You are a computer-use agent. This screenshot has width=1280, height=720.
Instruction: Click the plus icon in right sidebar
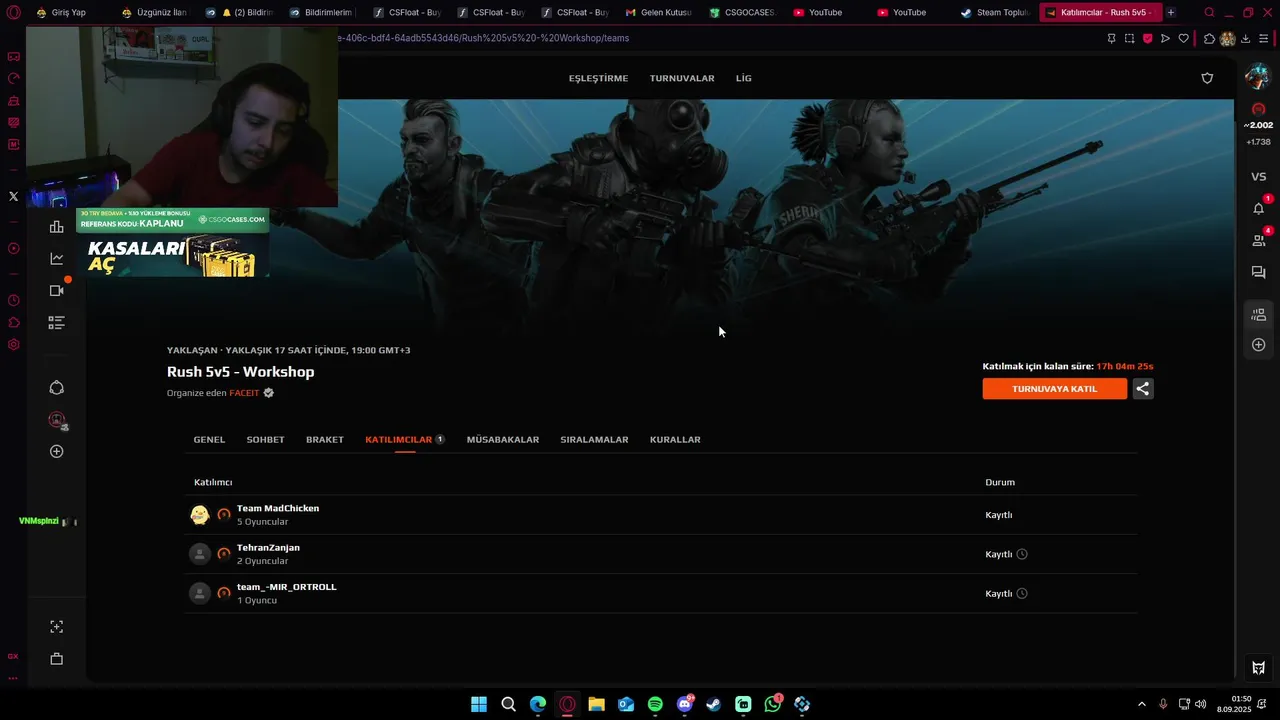[x=1258, y=345]
